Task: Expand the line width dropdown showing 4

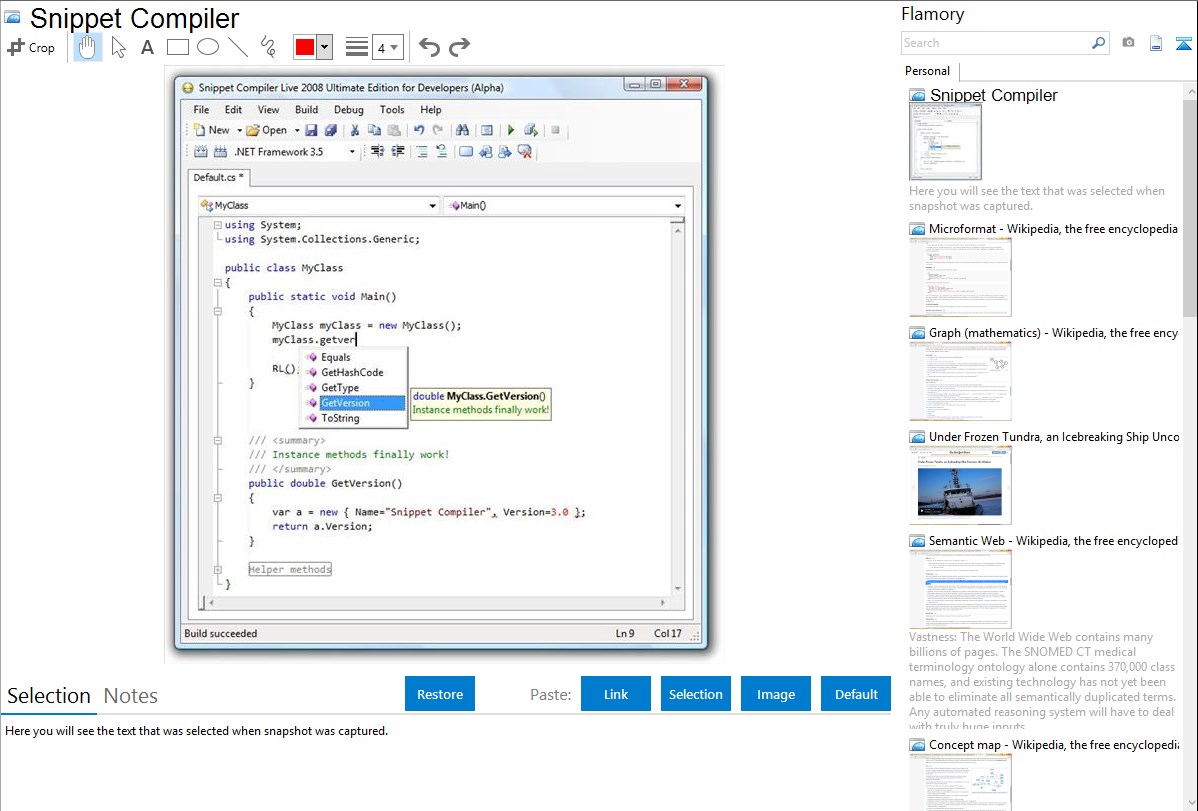Action: coord(387,47)
